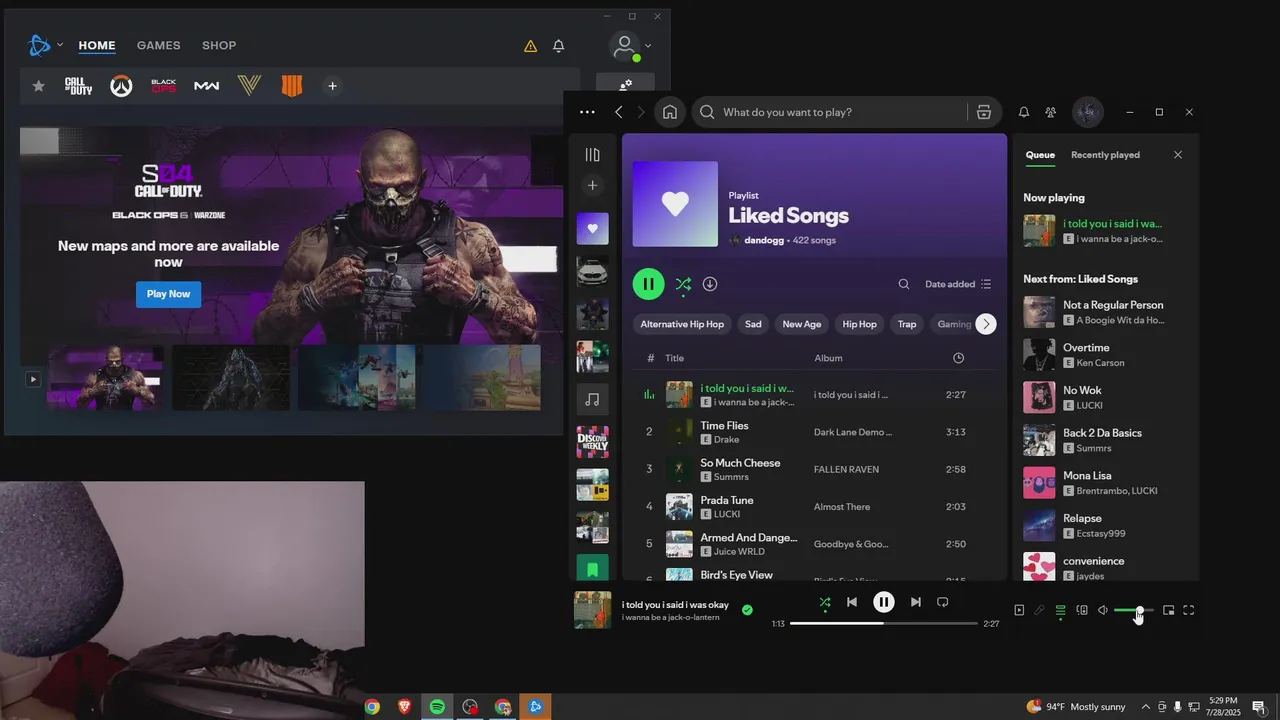Image resolution: width=1280 pixels, height=720 pixels.
Task: Click Play Now button in banner
Action: click(168, 294)
